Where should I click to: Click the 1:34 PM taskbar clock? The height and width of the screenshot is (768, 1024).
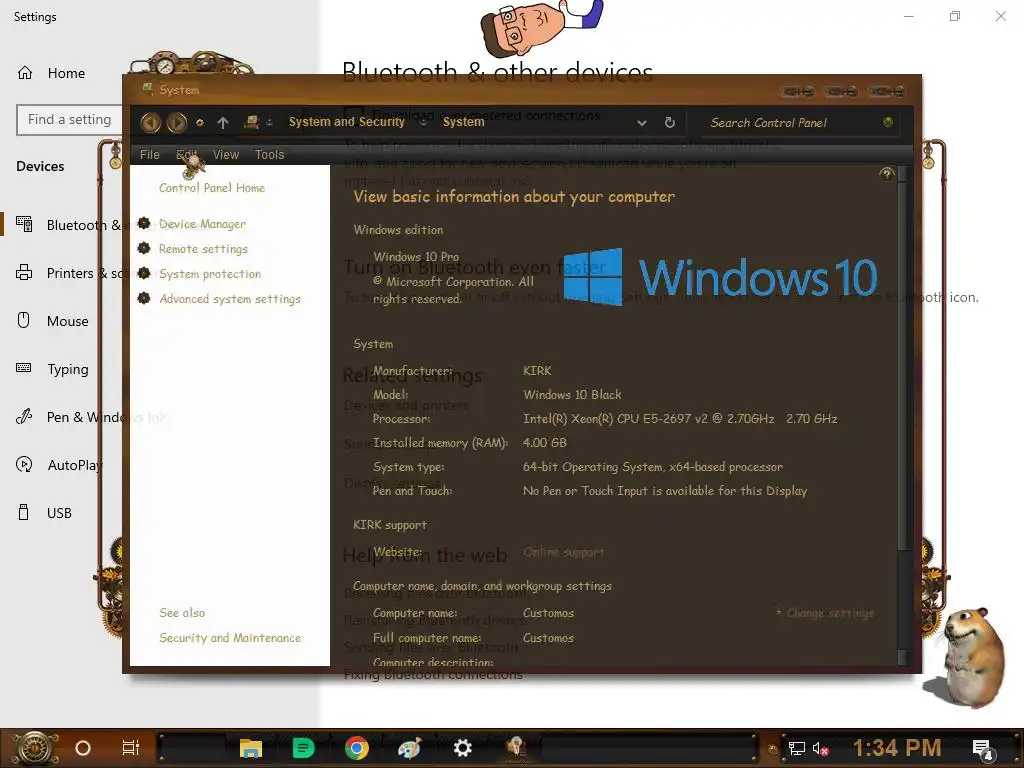(x=897, y=748)
